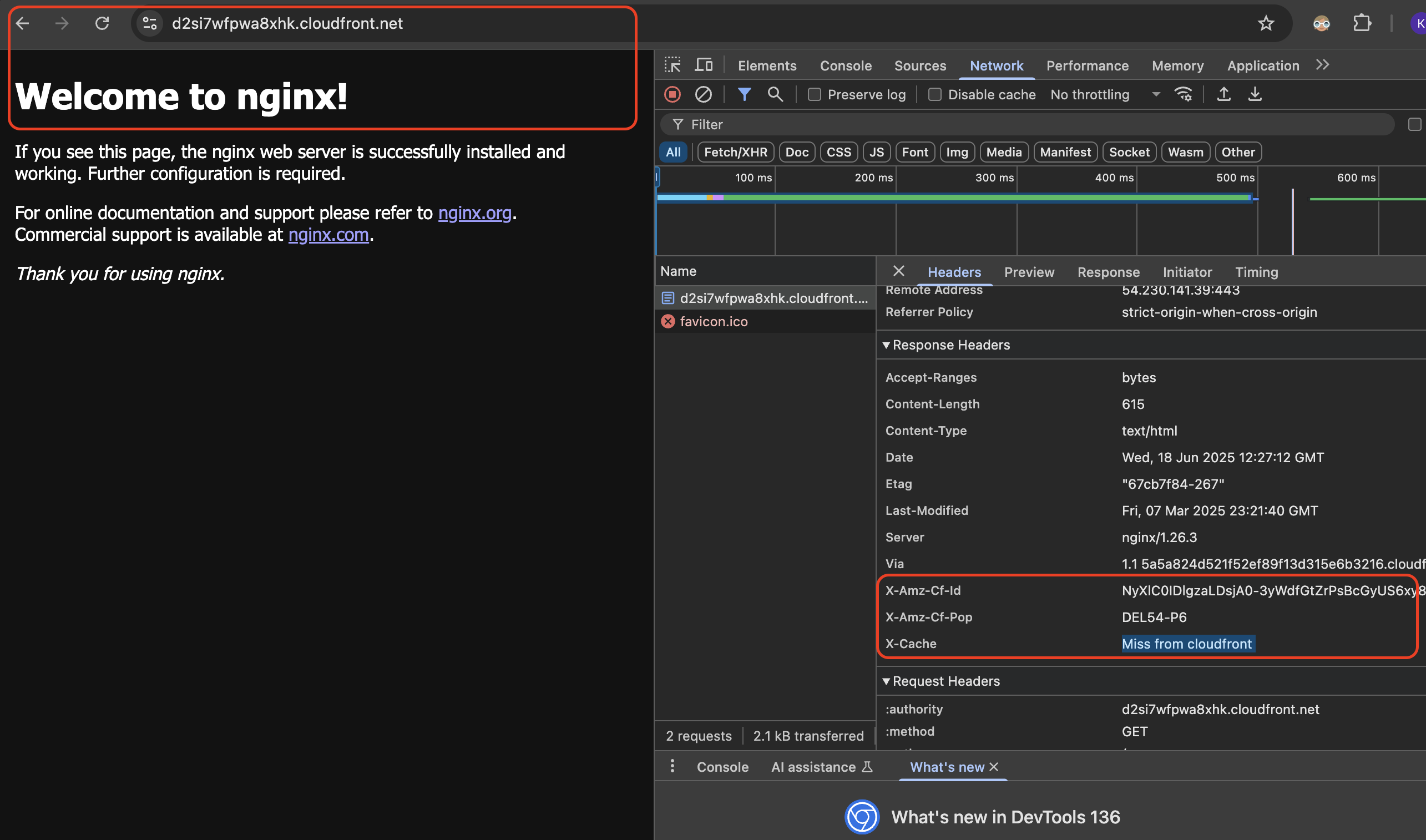Follow the nginx.org link
This screenshot has height=840, width=1426.
474,213
